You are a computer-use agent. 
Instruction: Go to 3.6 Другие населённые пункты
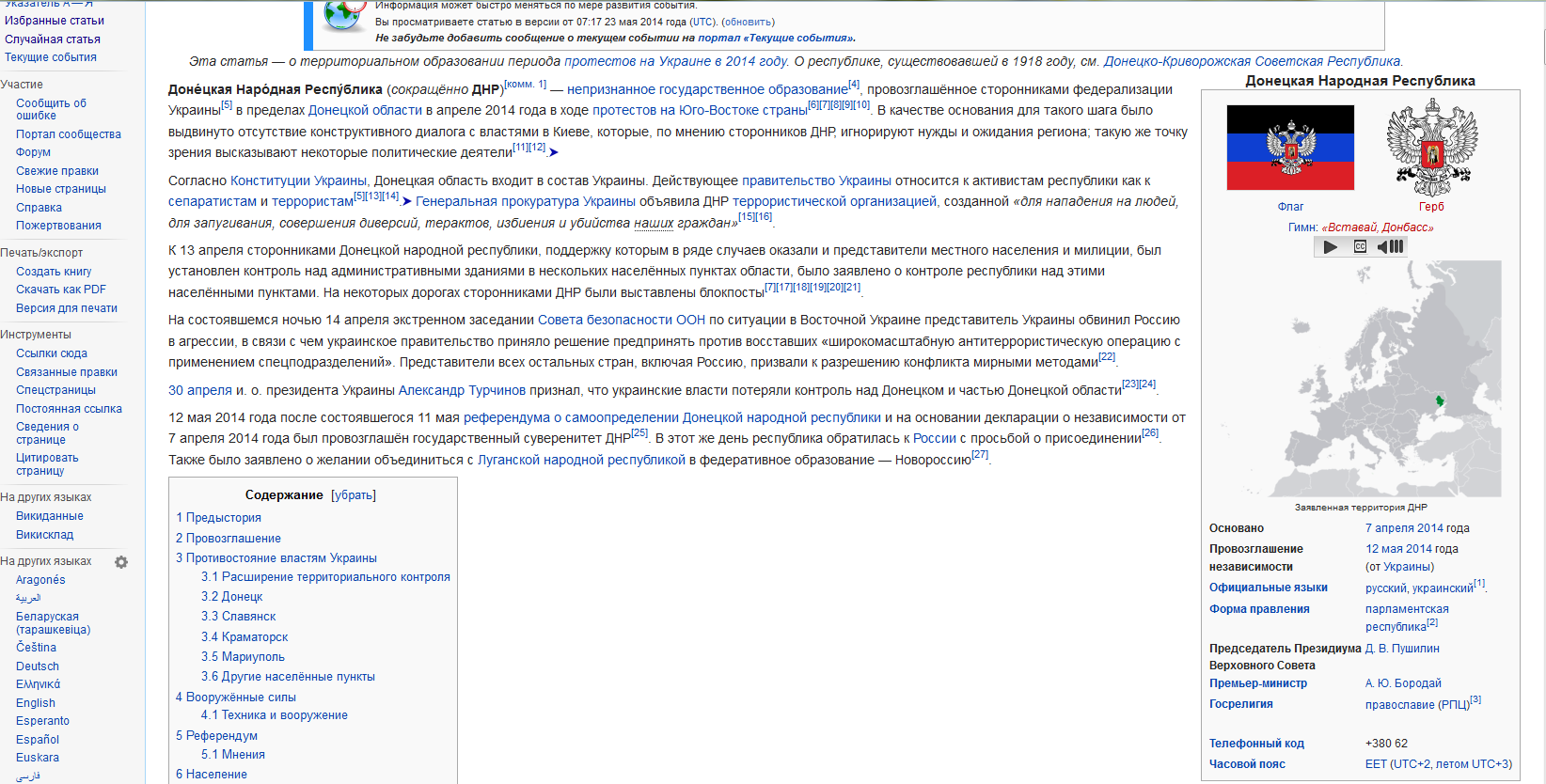point(288,677)
